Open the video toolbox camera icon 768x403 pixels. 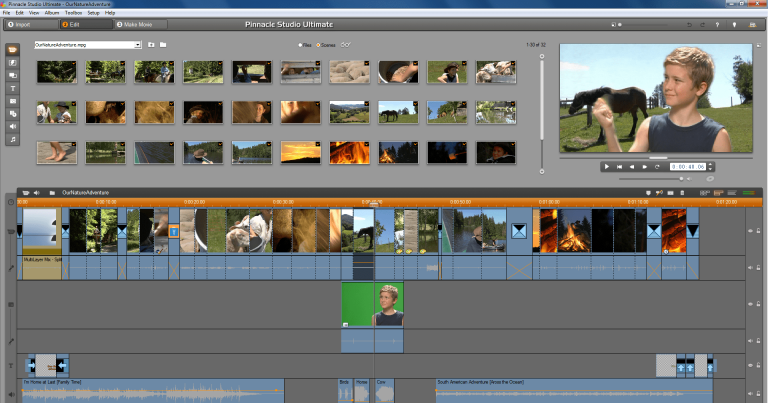tap(26, 193)
